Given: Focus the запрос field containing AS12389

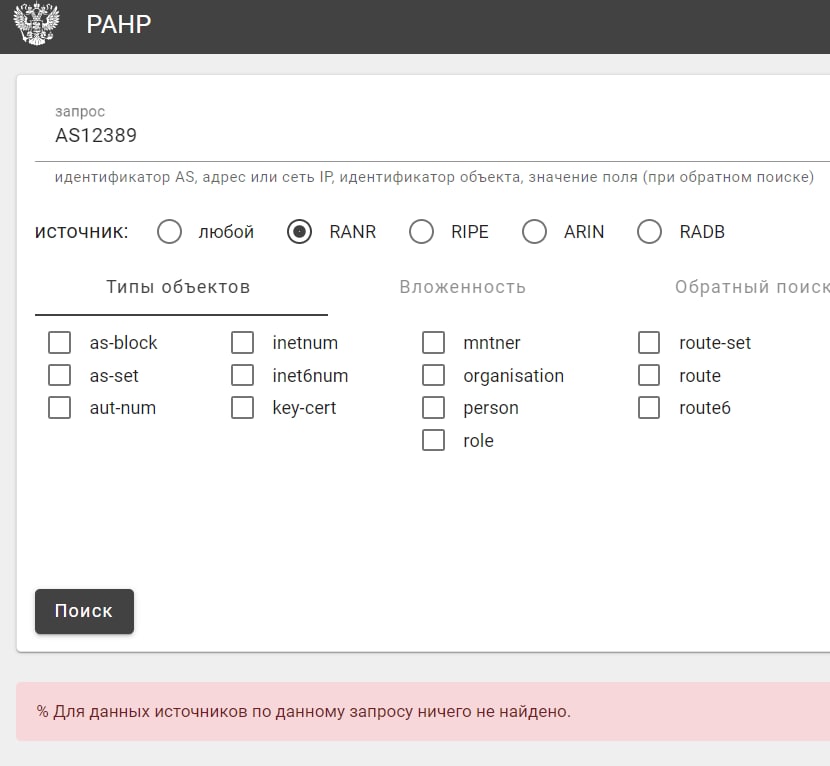Looking at the screenshot, I should tap(432, 136).
